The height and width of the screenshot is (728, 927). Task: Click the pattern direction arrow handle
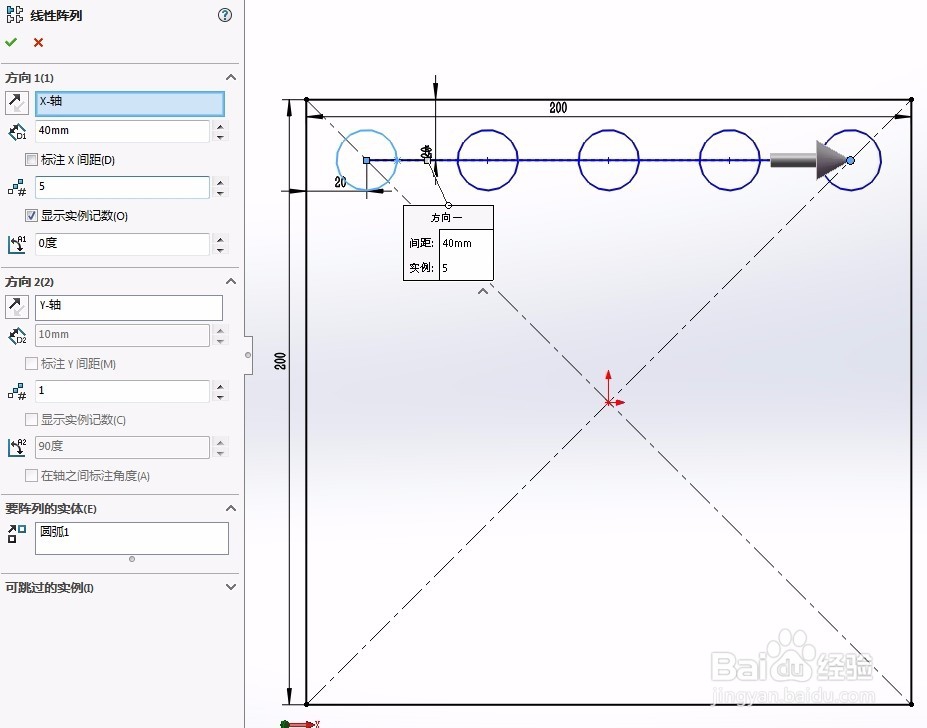[810, 160]
